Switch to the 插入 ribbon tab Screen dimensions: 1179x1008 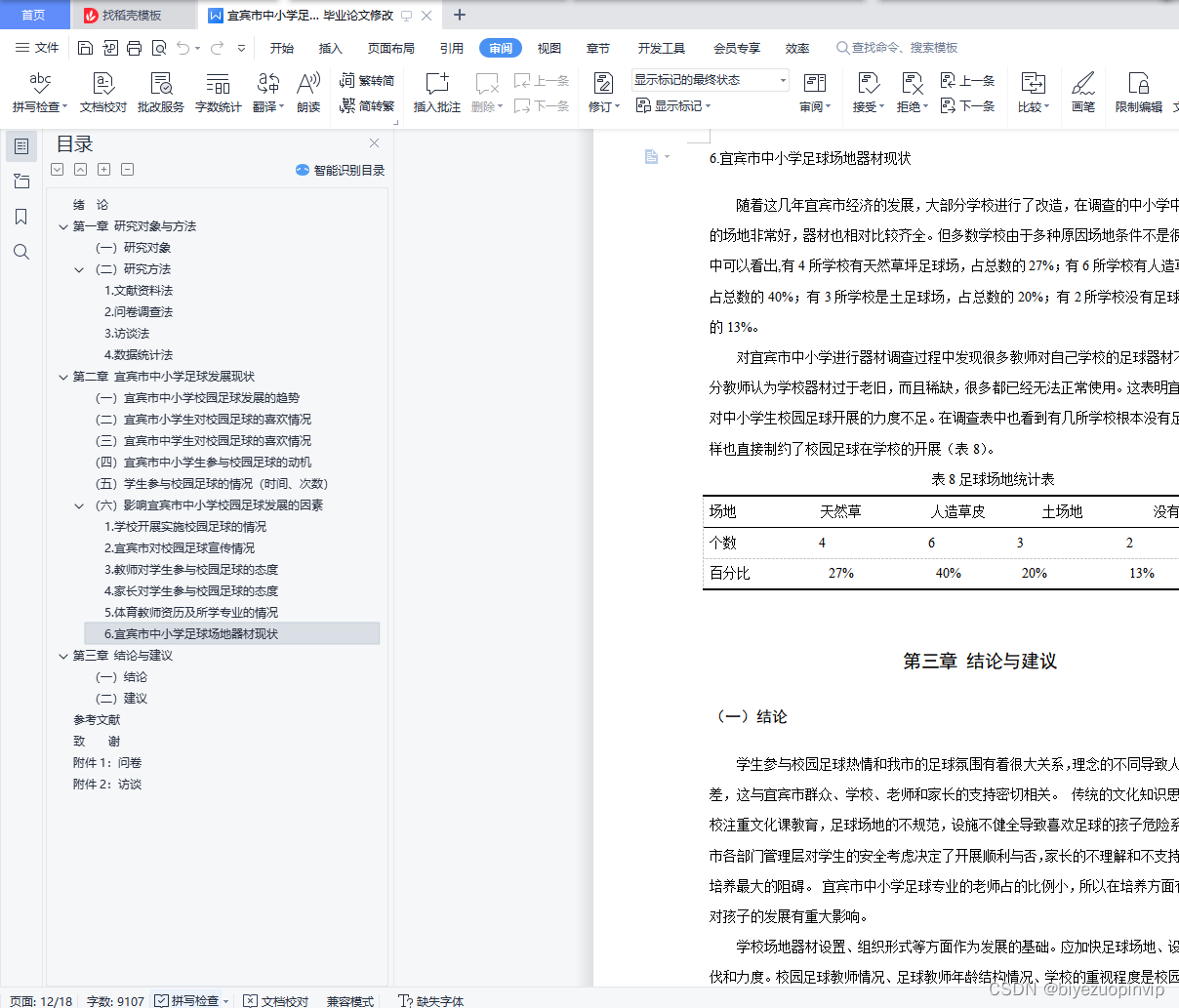331,48
